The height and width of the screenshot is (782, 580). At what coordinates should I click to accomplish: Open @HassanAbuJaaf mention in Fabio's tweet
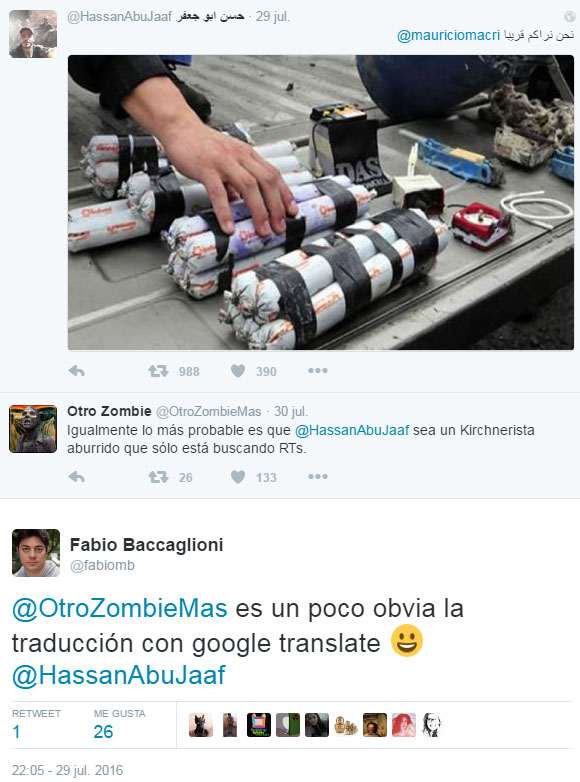(119, 675)
